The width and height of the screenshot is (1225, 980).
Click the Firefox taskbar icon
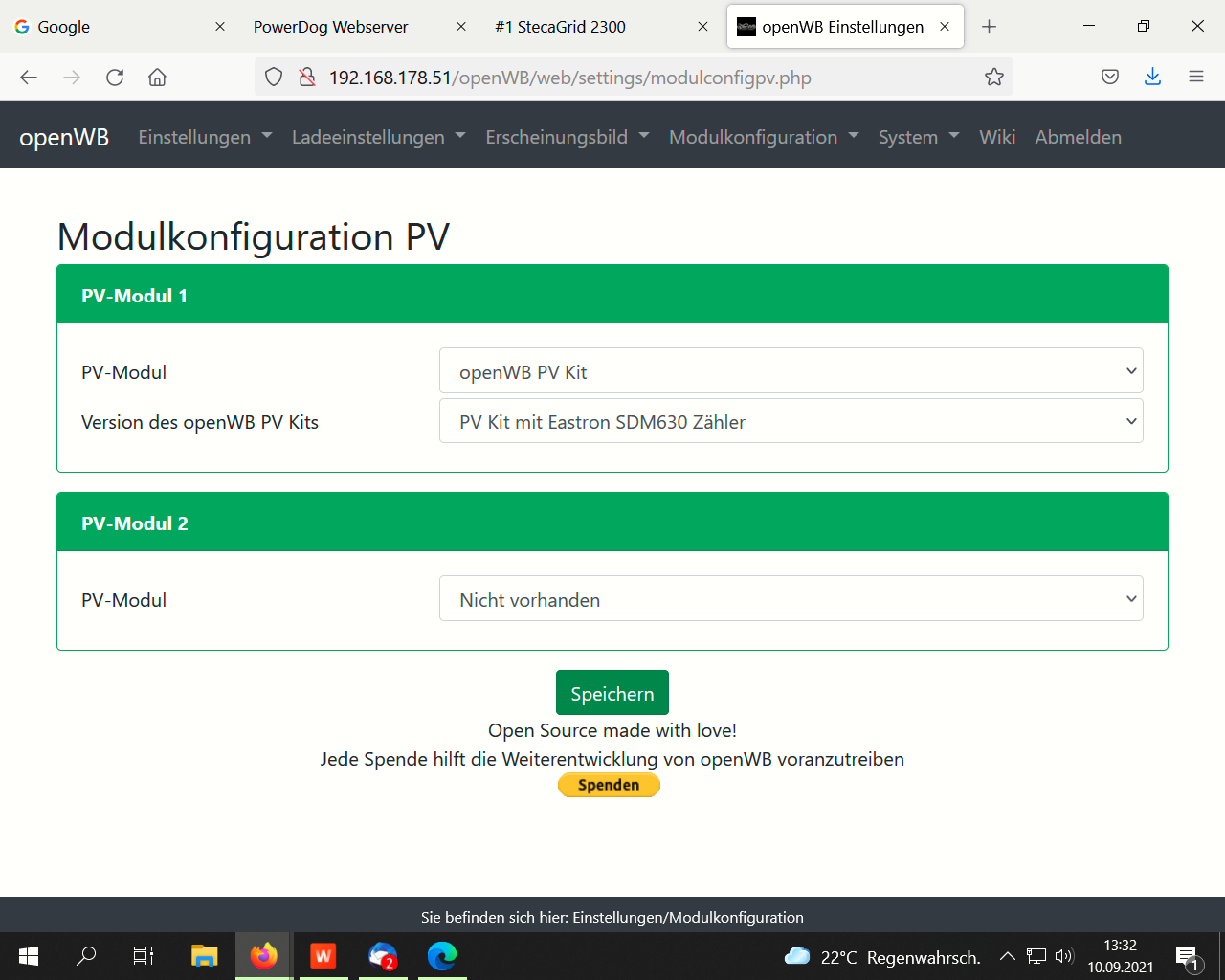[x=263, y=956]
